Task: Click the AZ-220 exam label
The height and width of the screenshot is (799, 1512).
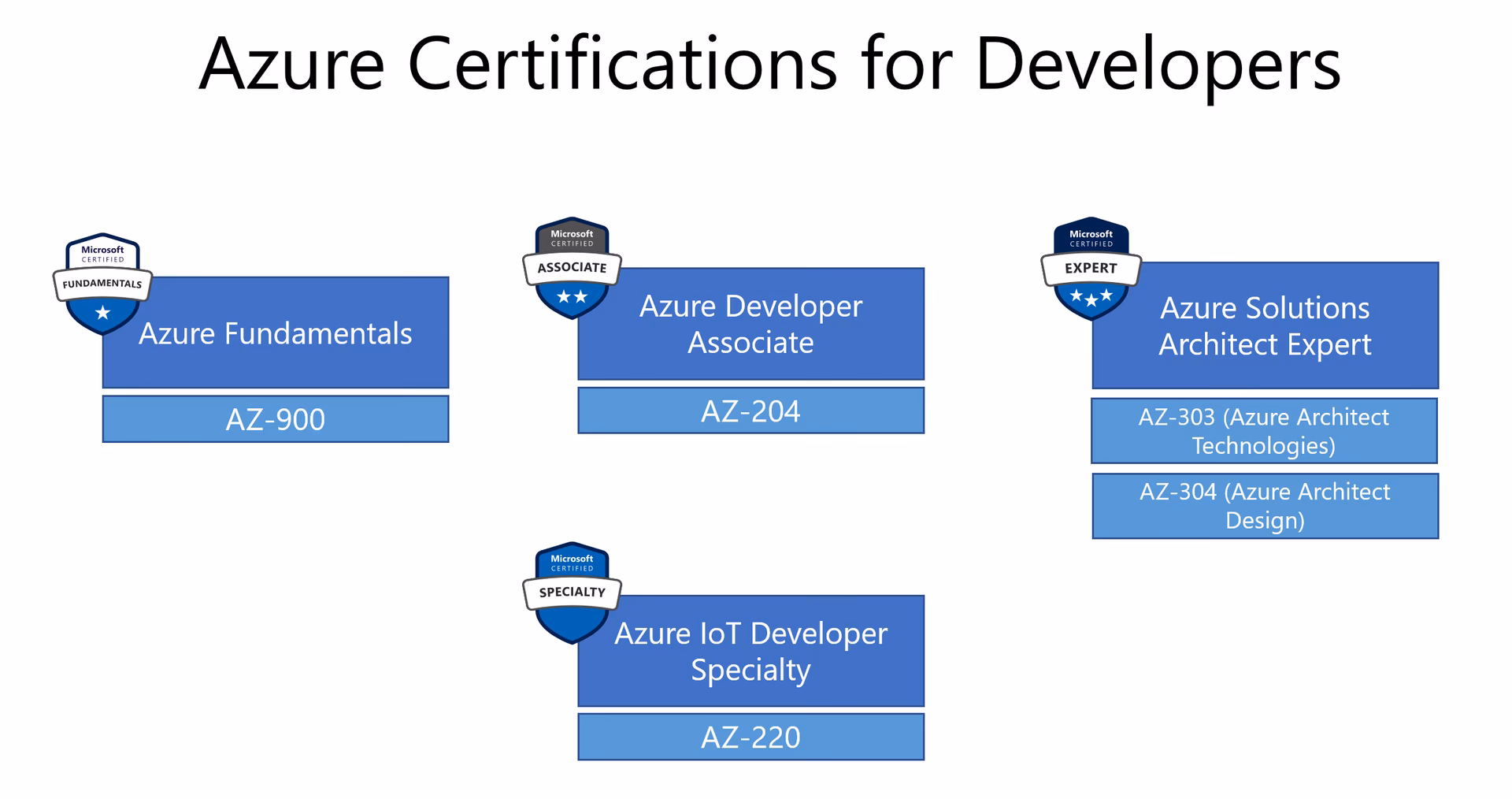Action: point(750,737)
